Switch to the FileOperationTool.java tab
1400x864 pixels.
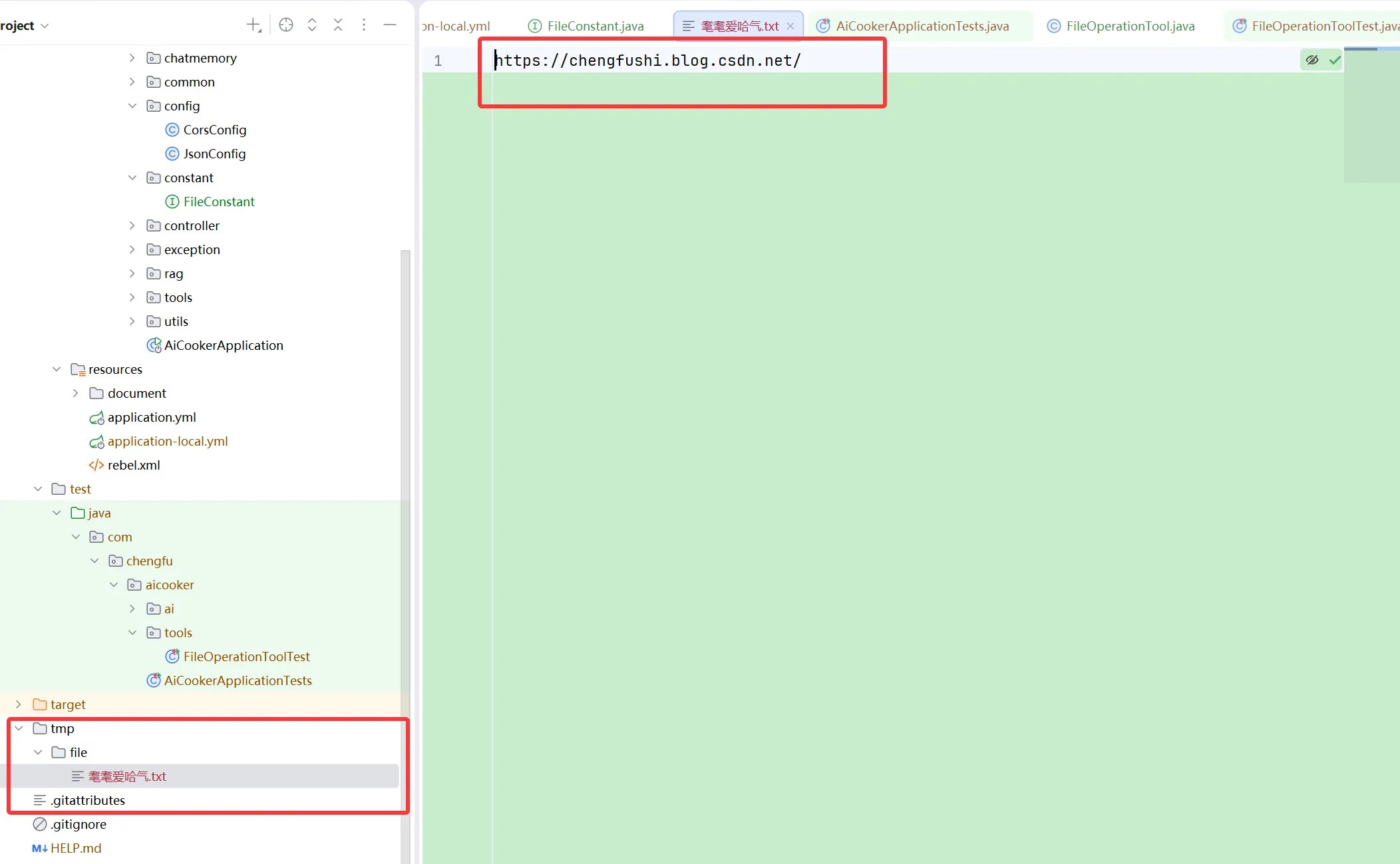1130,26
